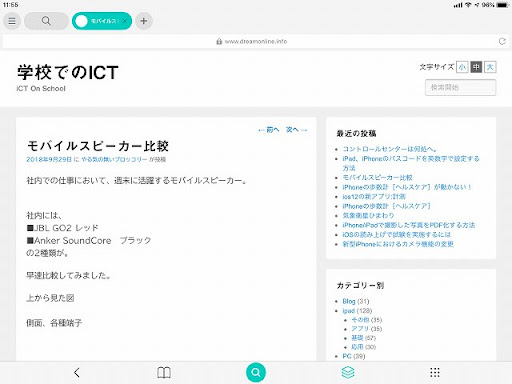Reload the page with the refresh icon
This screenshot has height=384, width=512.
(502, 41)
